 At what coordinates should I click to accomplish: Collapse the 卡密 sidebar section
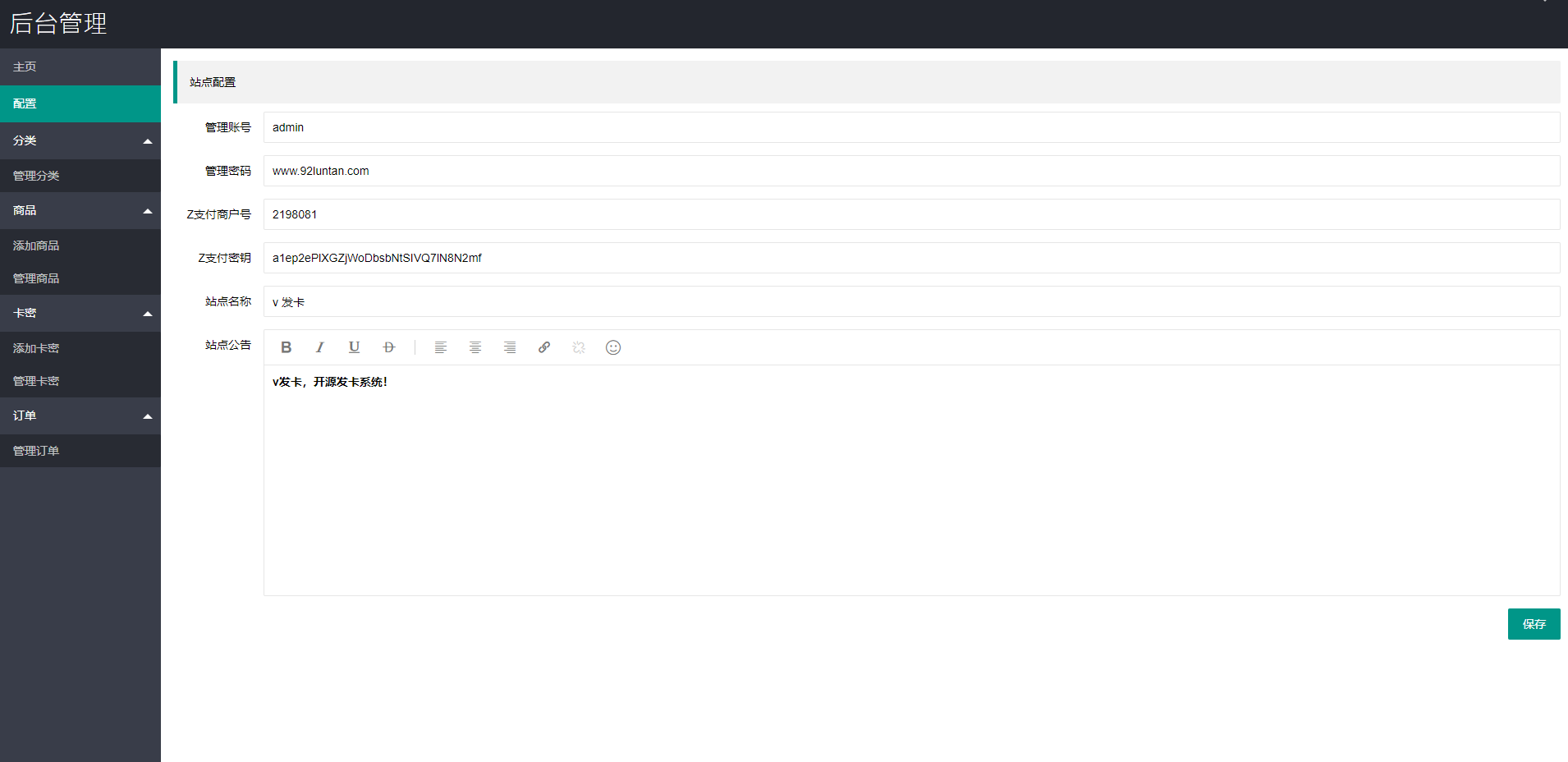click(x=80, y=313)
